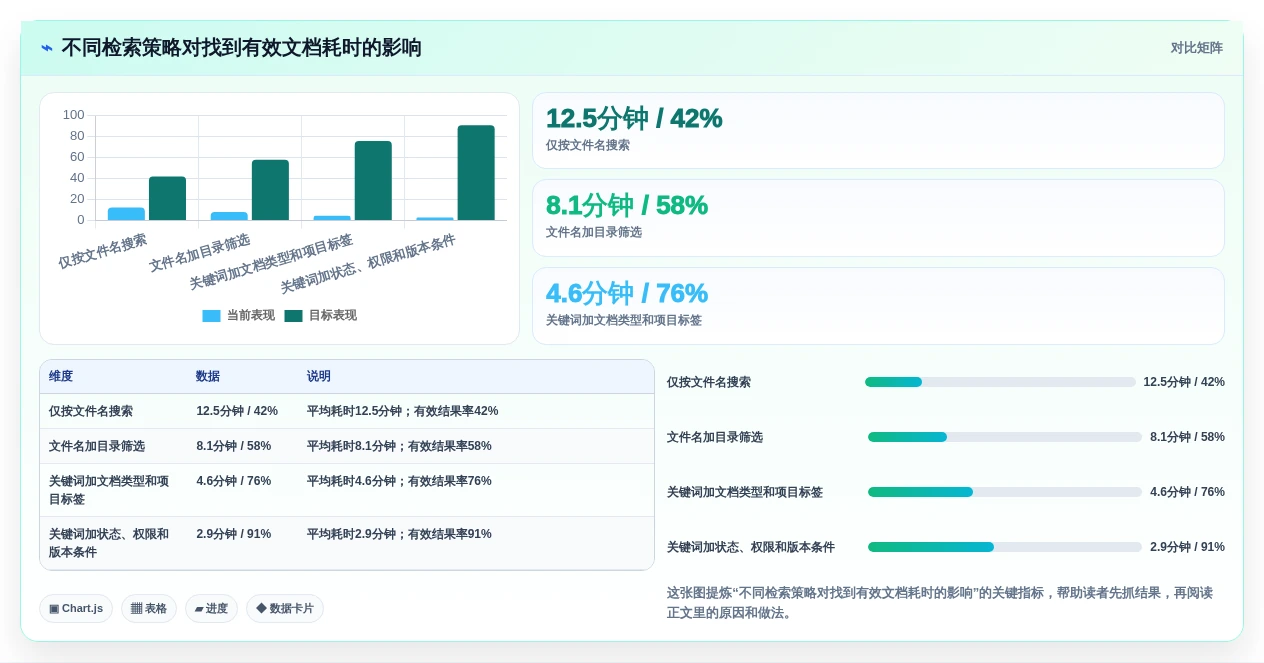Click the 表格 tag chip
Image resolution: width=1264 pixels, height=663 pixels.
tap(149, 608)
